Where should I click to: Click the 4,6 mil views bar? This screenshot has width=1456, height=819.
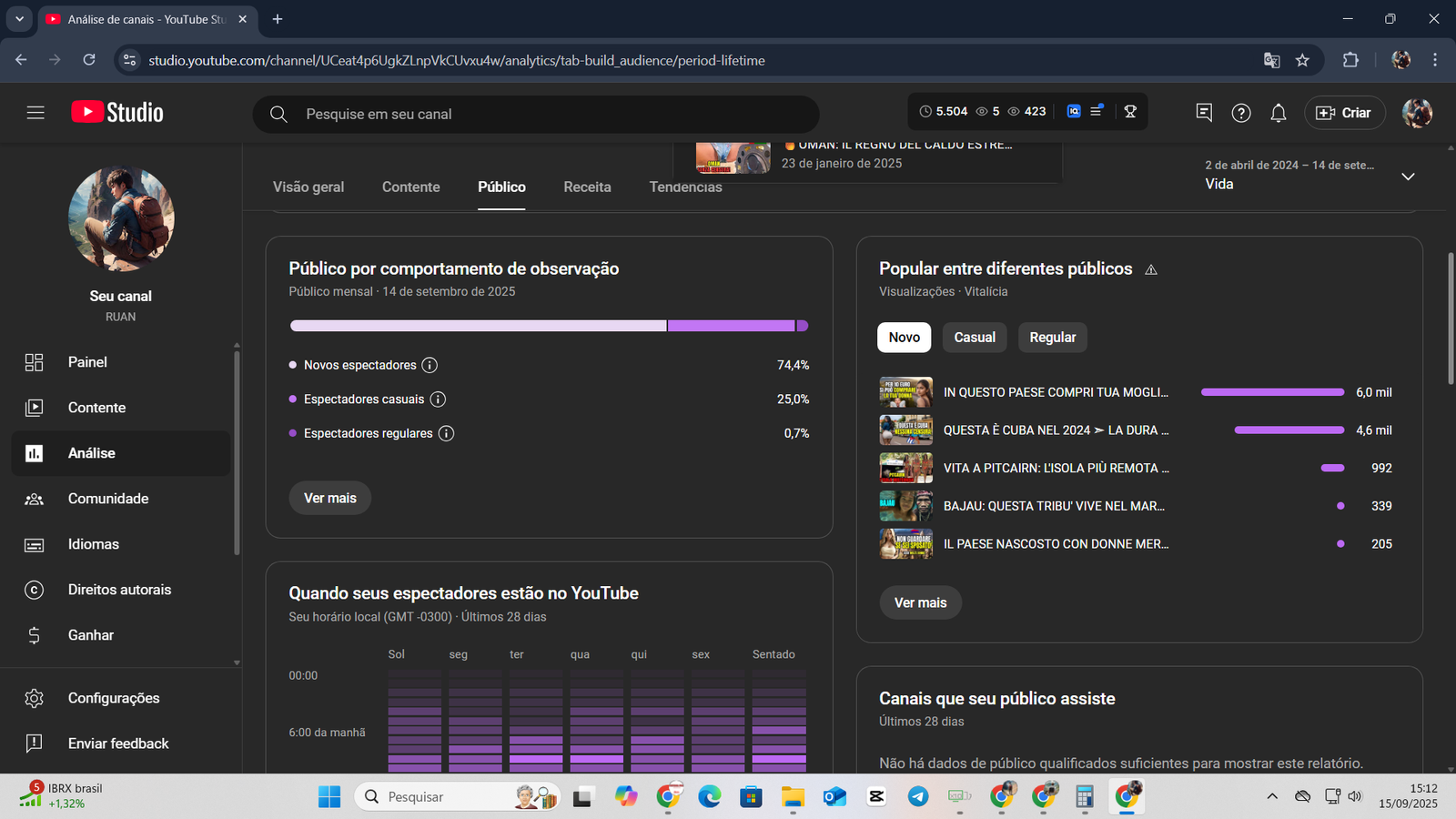(x=1289, y=430)
